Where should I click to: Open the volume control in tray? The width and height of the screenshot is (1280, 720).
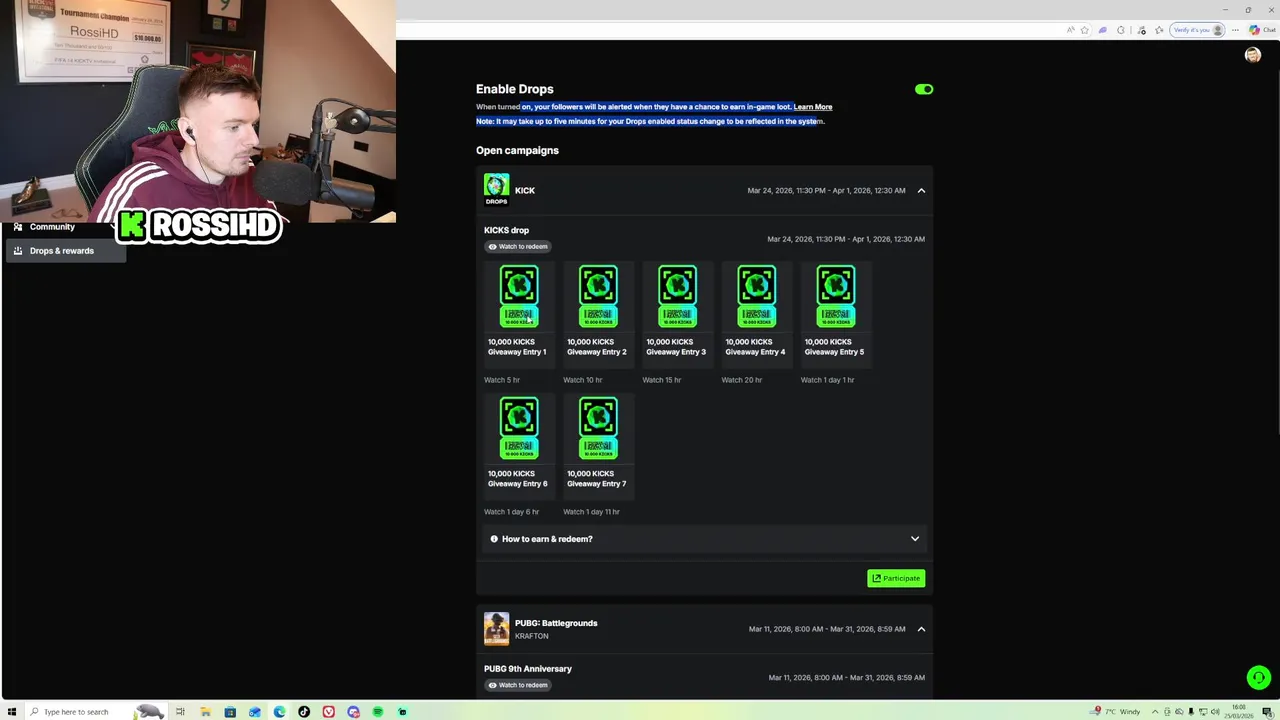[x=1214, y=712]
